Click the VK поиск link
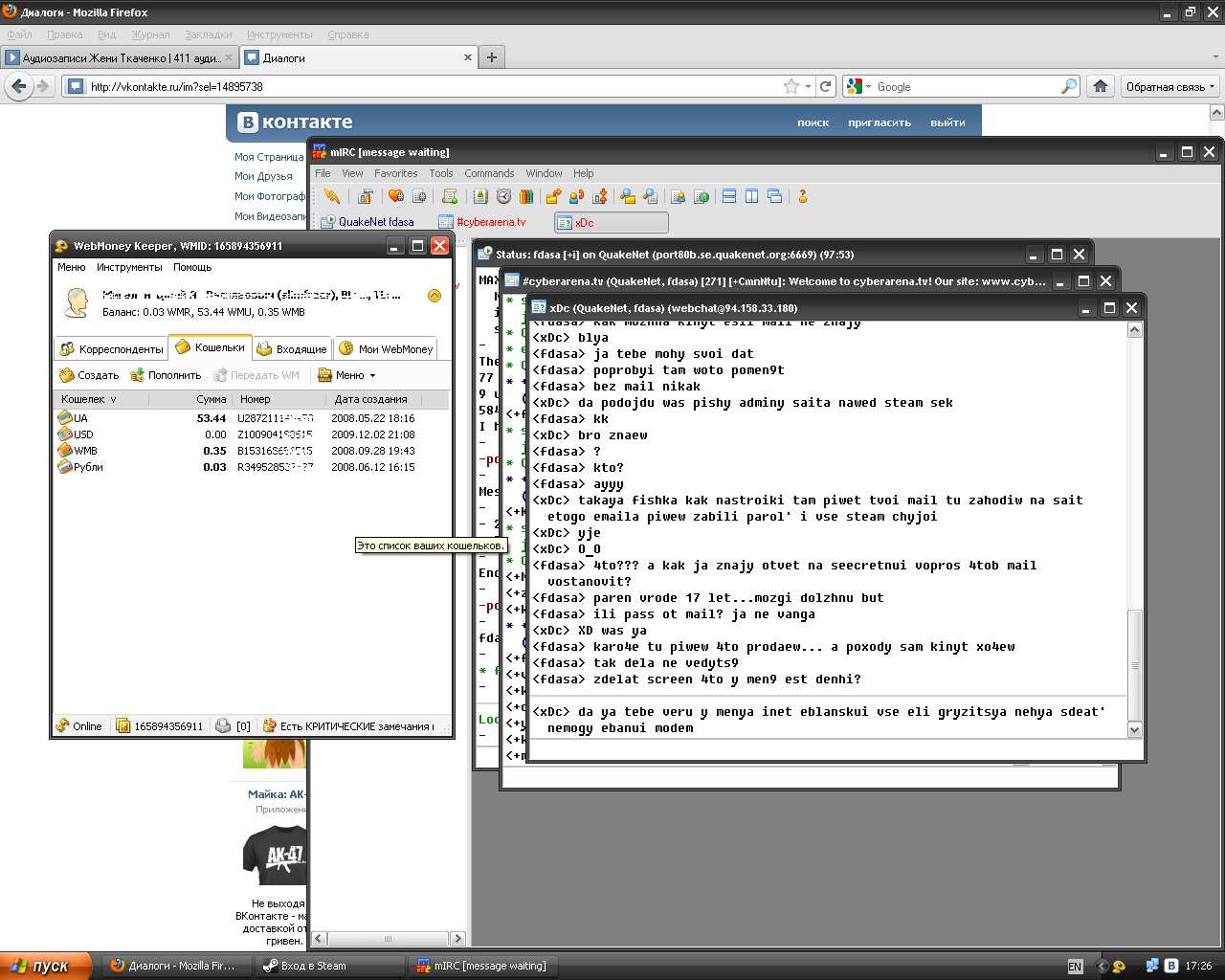The image size is (1225, 980). [x=813, y=122]
